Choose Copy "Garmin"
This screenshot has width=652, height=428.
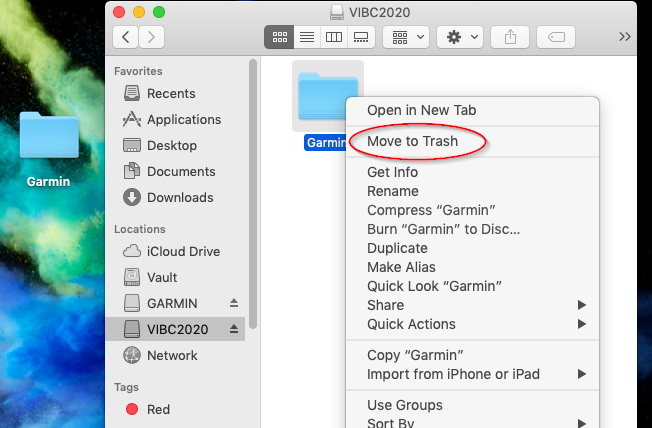coord(472,355)
